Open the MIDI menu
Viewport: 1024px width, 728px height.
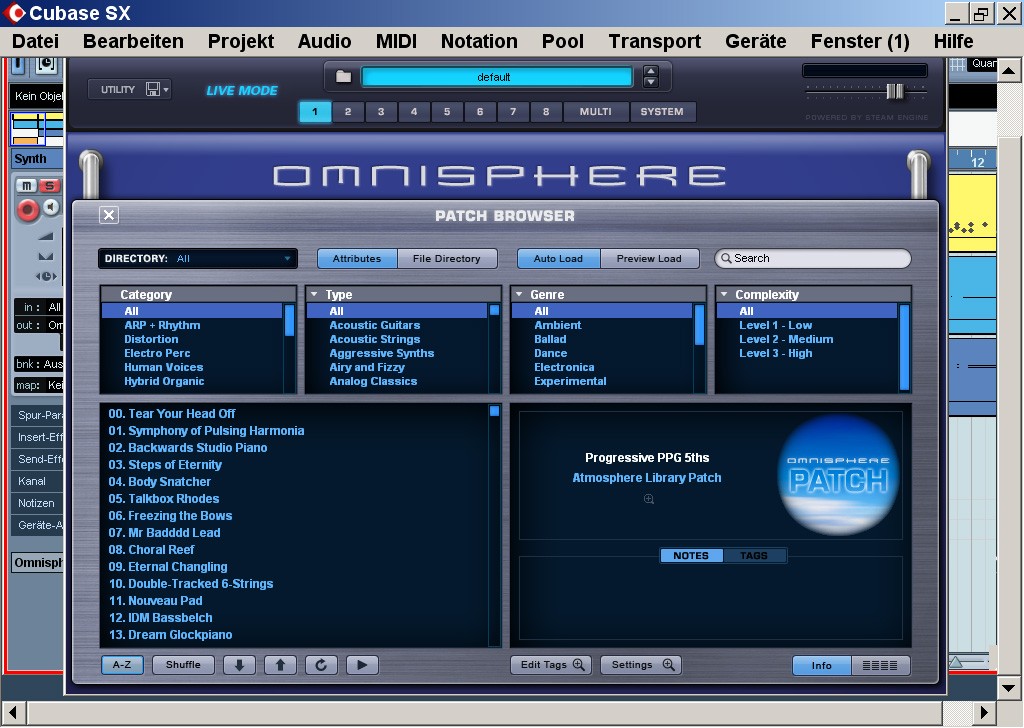396,41
